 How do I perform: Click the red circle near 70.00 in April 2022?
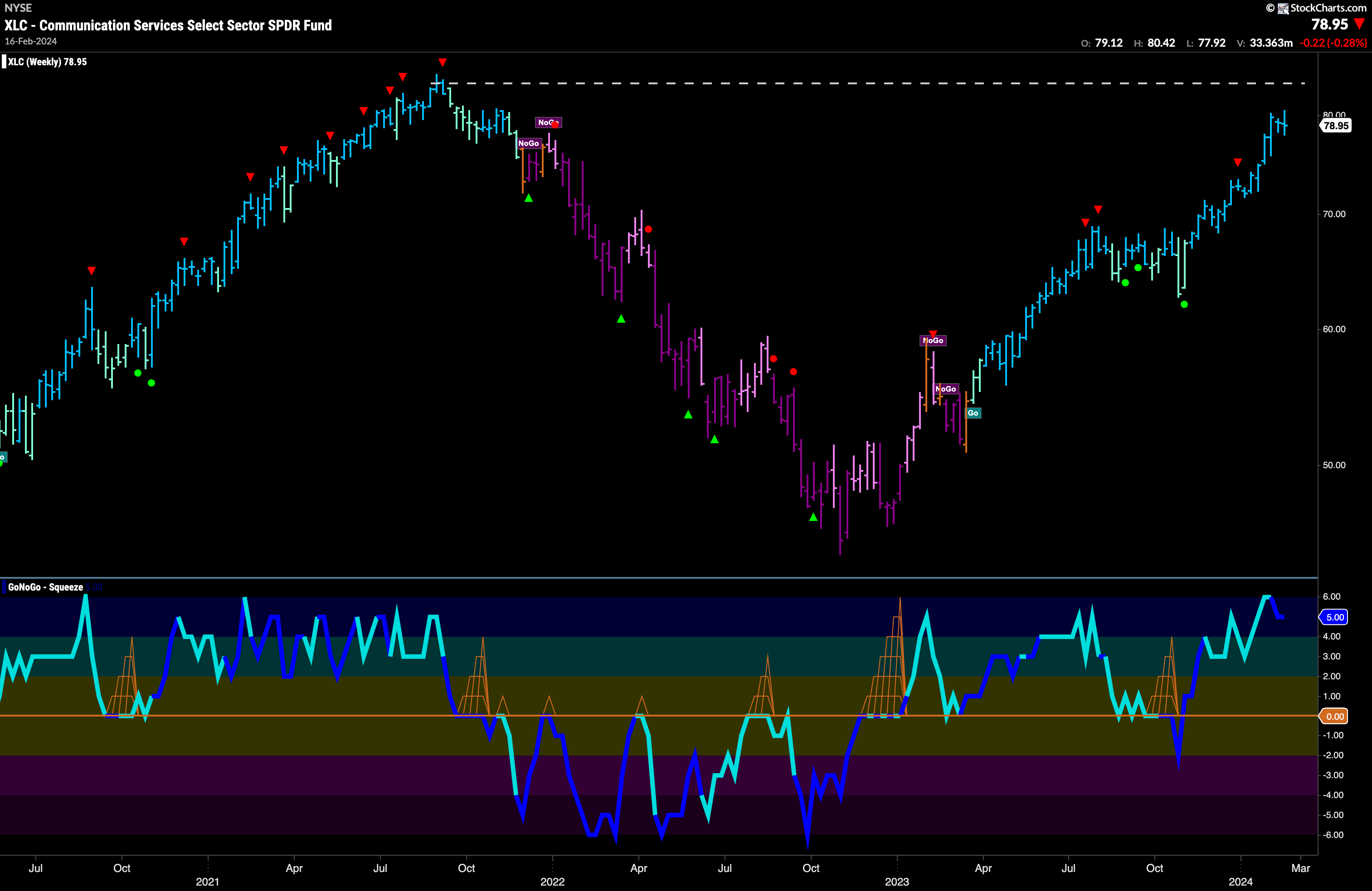coord(648,229)
